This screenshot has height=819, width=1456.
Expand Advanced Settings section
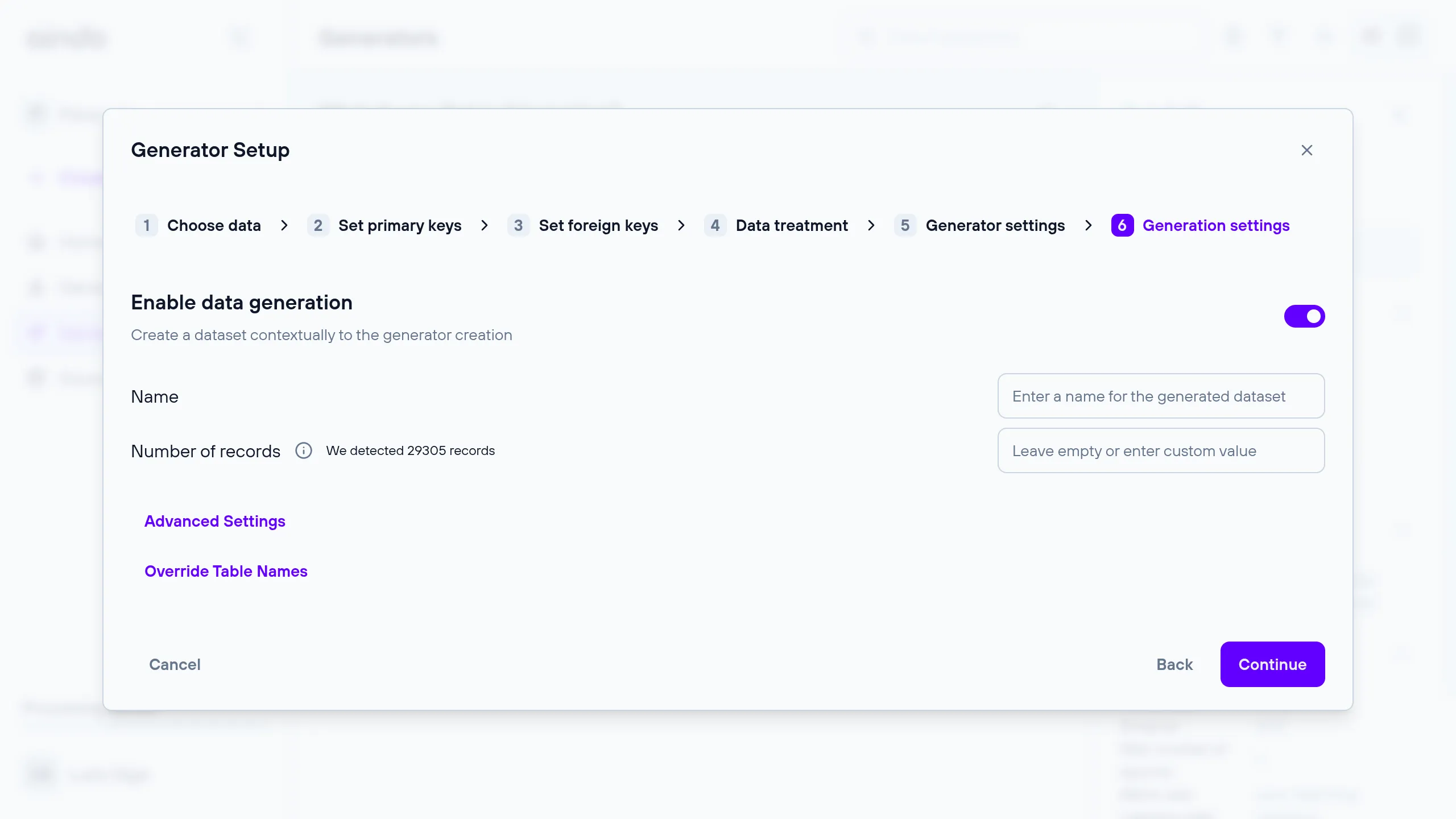(215, 521)
